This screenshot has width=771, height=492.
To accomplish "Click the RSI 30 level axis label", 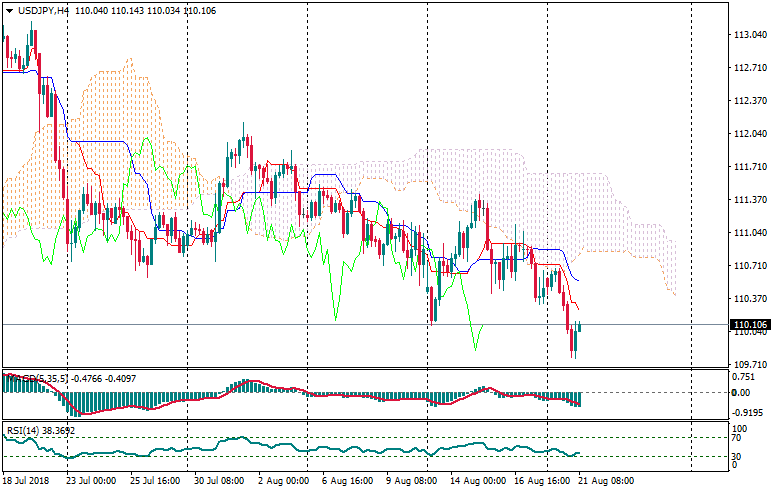I will click(737, 458).
